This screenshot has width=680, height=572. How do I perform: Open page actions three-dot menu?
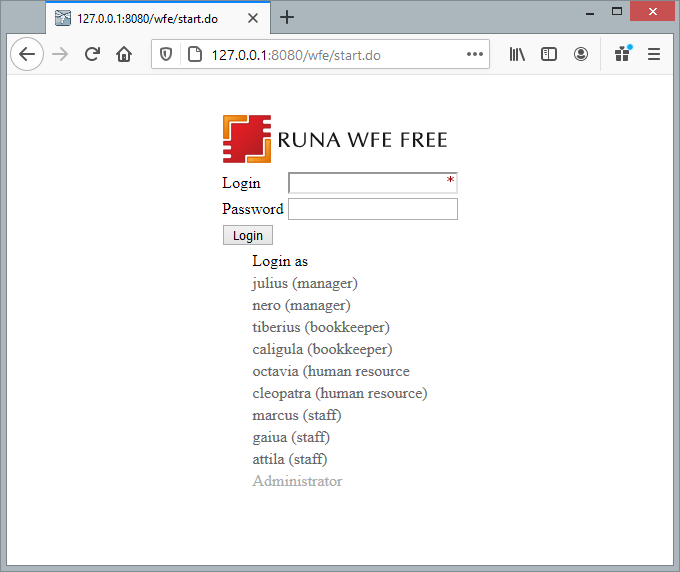[475, 55]
